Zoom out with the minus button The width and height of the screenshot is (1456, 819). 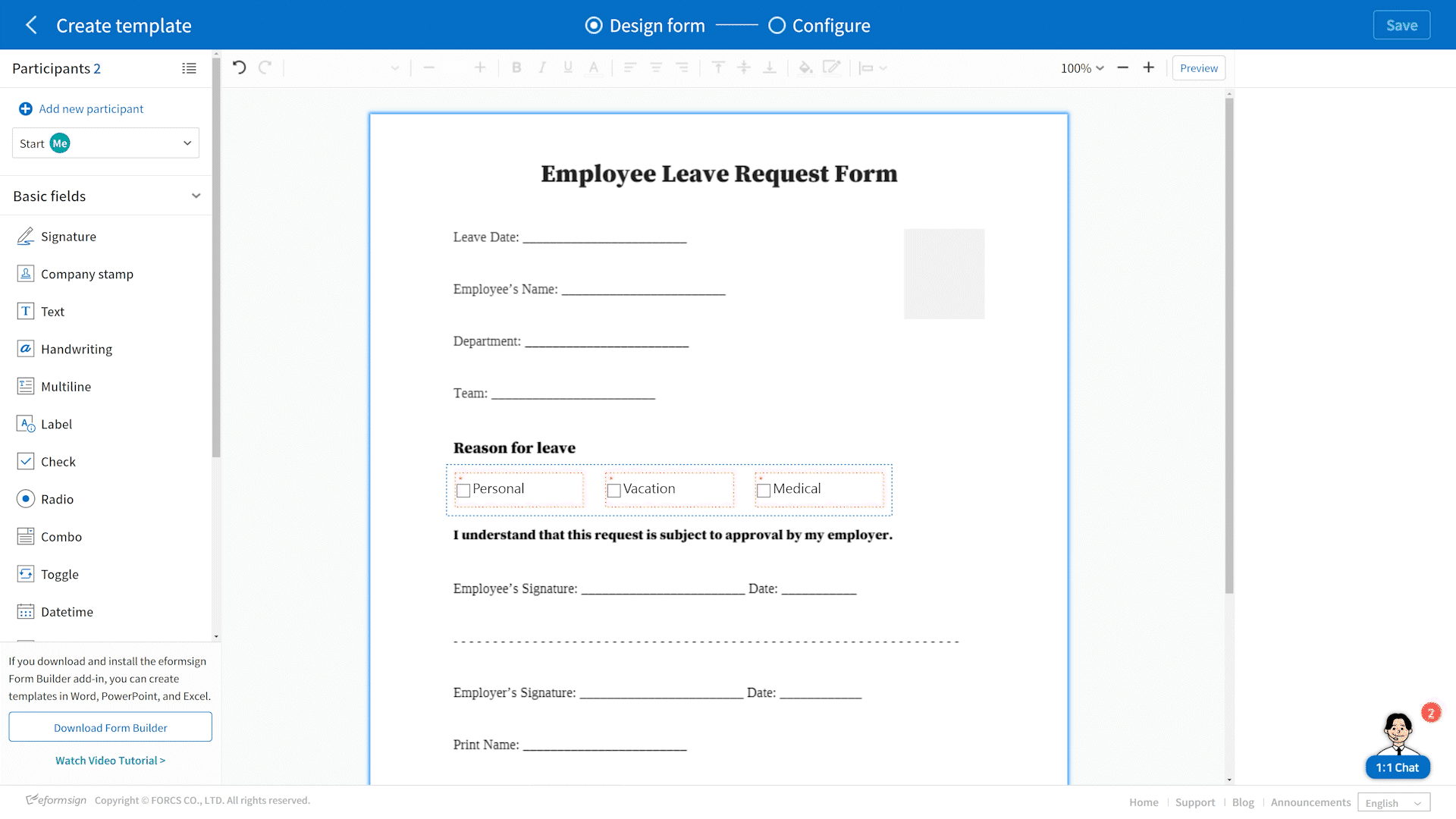(x=1123, y=67)
